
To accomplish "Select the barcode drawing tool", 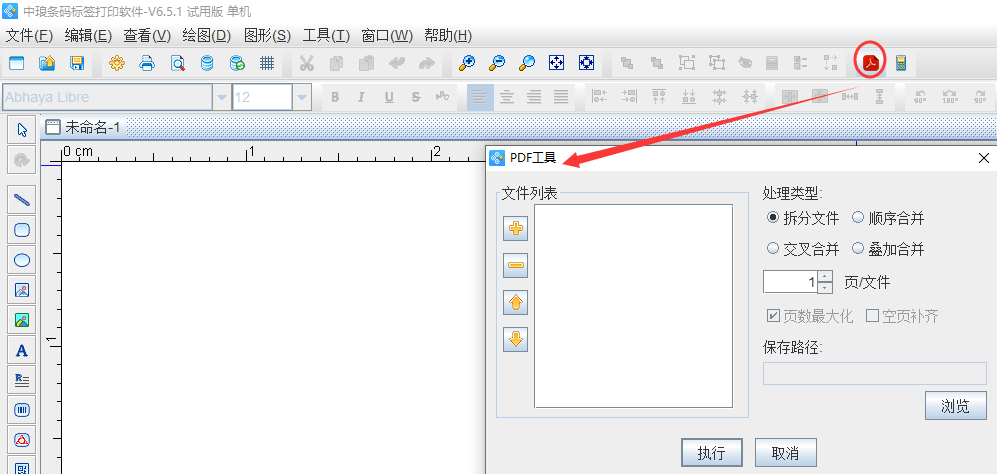I will click(22, 410).
